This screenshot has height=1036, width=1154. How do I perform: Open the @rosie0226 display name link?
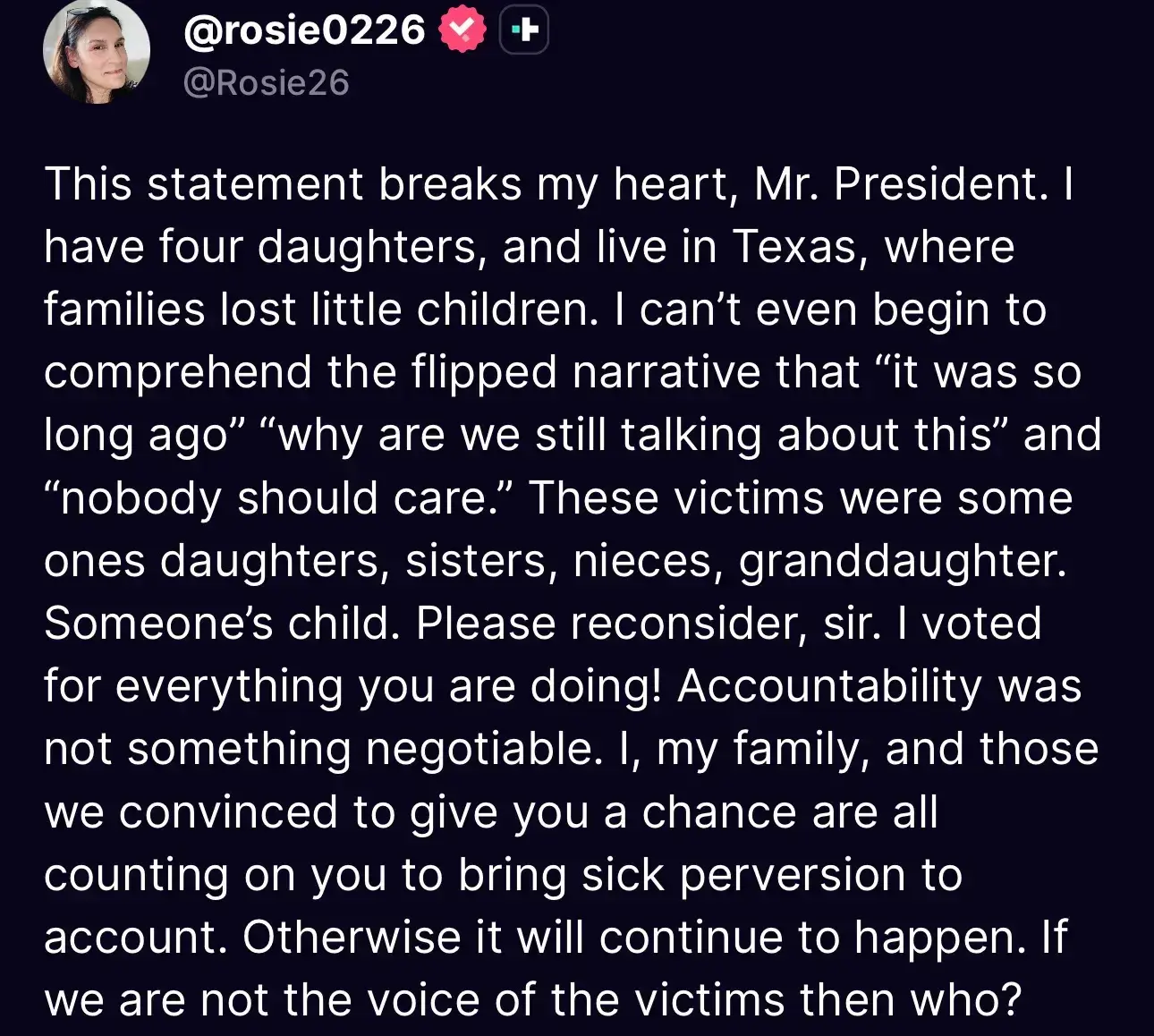click(x=304, y=31)
